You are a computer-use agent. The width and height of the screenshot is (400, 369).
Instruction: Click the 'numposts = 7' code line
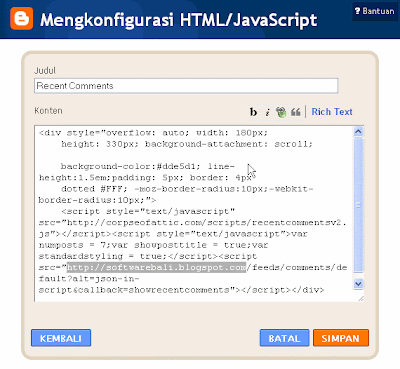click(x=72, y=245)
